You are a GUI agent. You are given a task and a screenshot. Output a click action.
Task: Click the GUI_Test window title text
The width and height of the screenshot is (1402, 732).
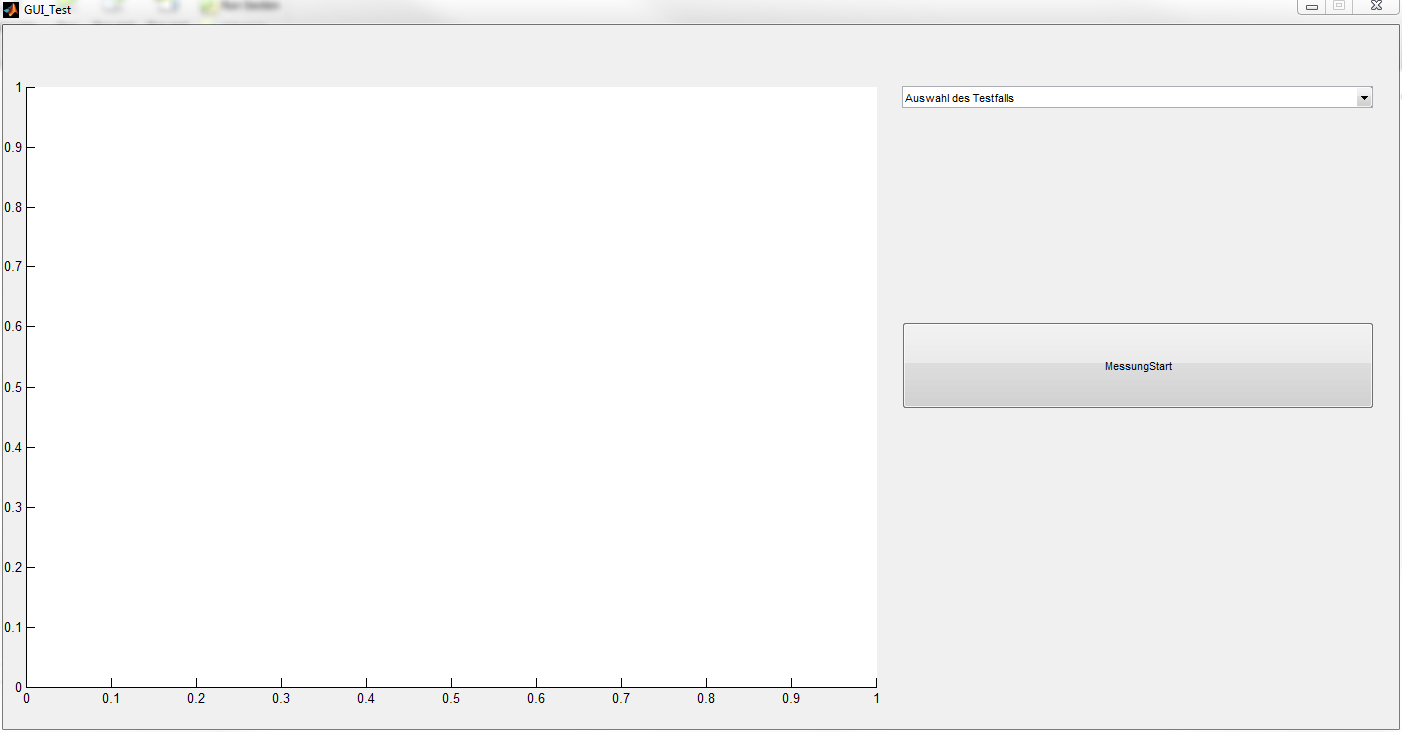click(x=48, y=9)
